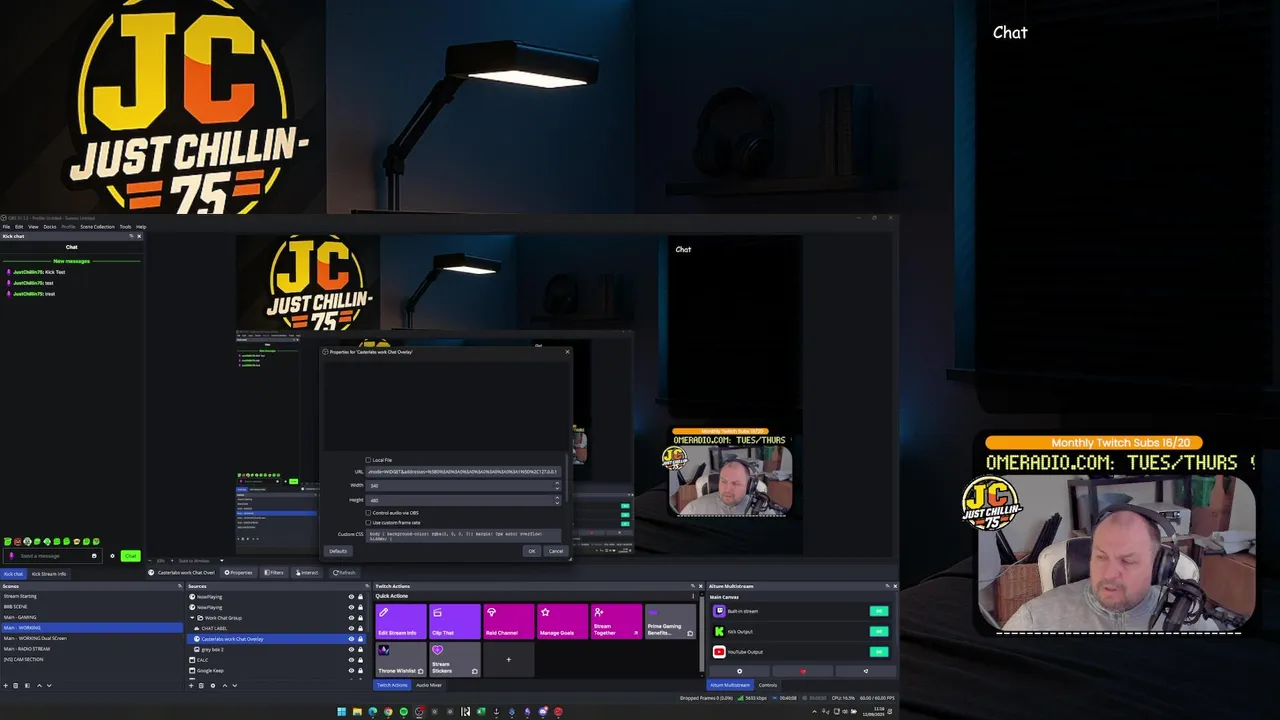
Task: Remove selected scene with trash icon
Action: pos(16,685)
